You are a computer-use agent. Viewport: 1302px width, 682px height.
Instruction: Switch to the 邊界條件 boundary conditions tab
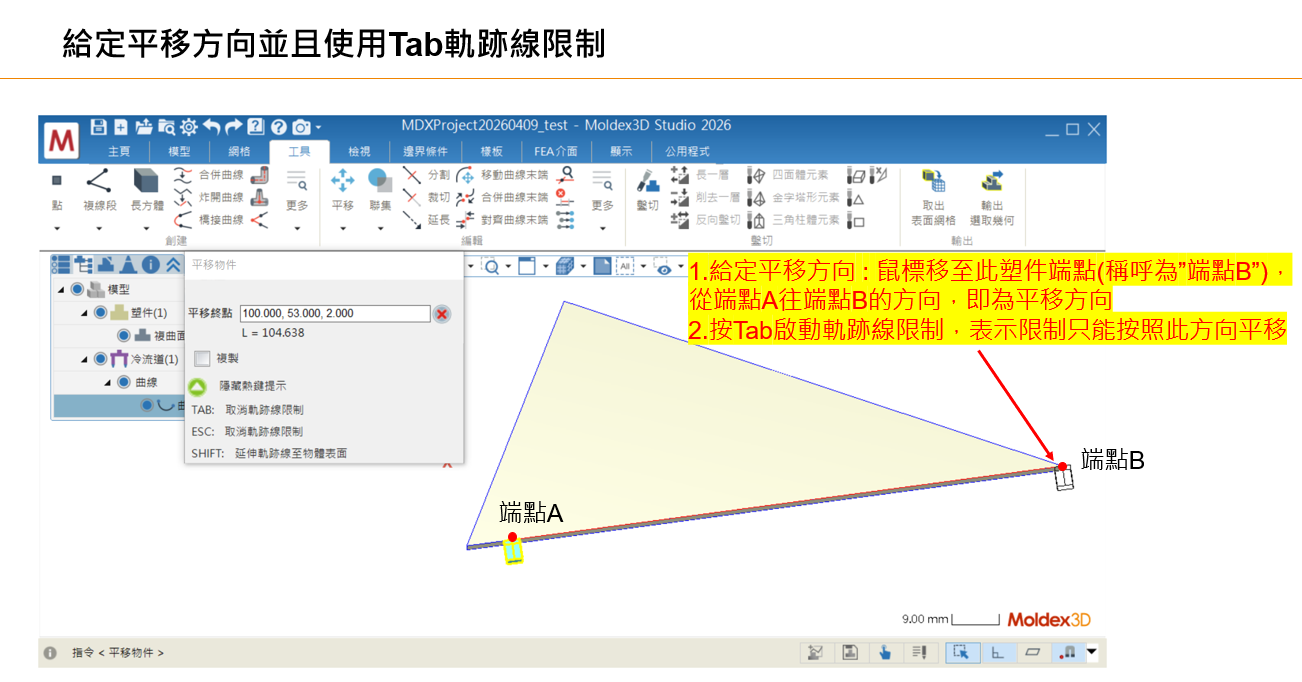click(x=425, y=151)
